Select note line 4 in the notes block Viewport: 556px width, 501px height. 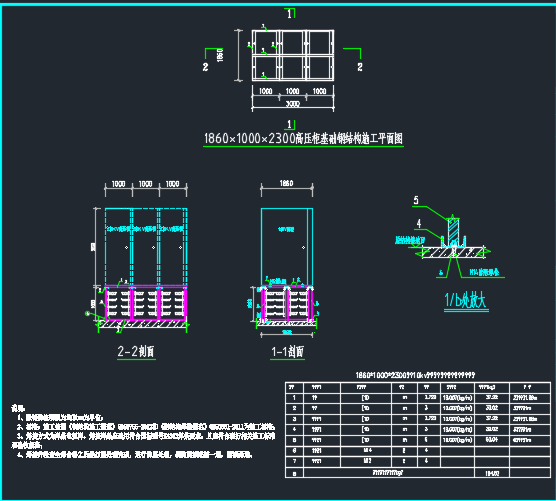pos(135,455)
